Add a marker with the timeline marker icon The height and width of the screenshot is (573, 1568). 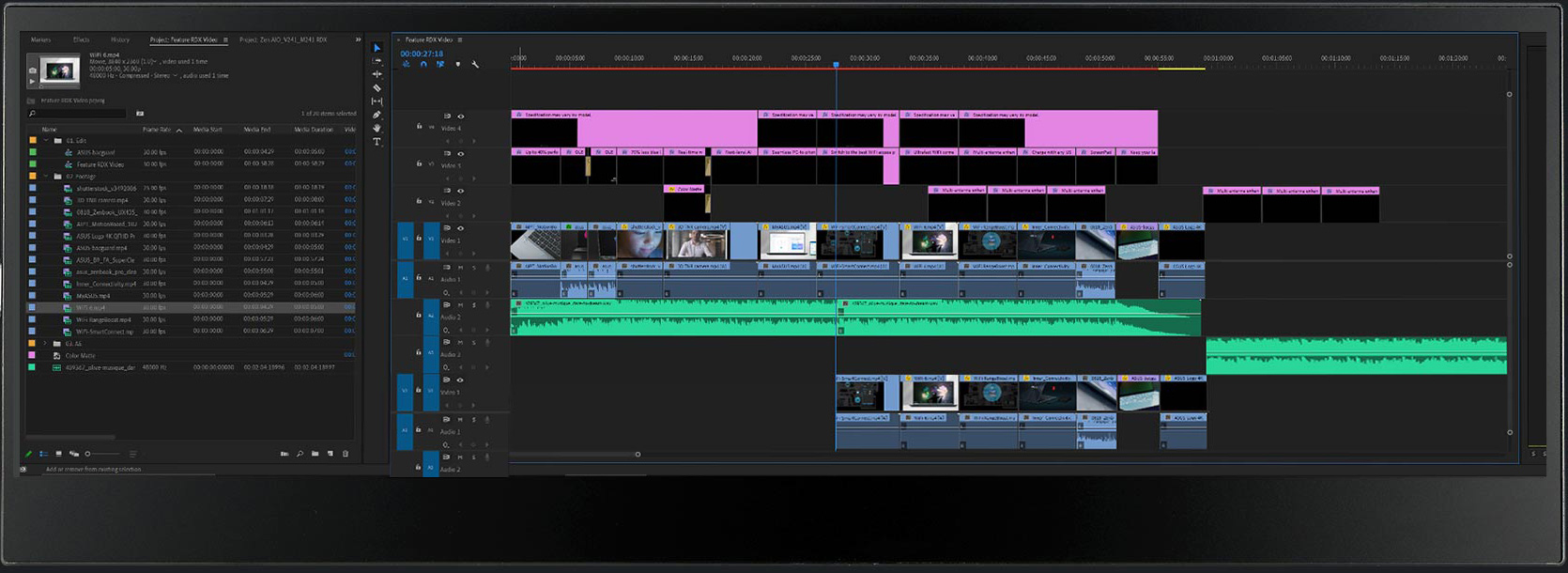pos(458,64)
